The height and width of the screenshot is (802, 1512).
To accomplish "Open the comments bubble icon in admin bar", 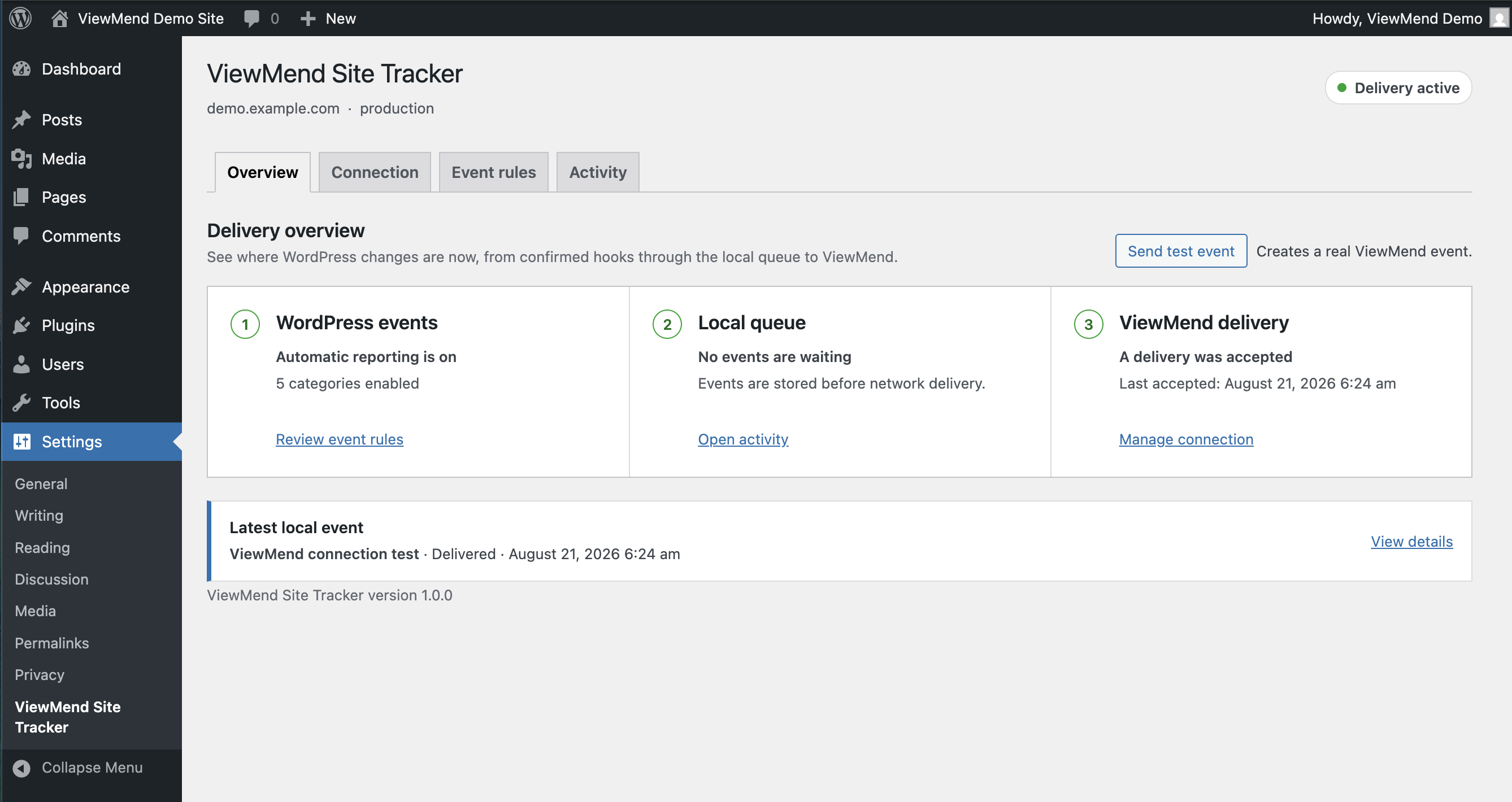I will [251, 18].
